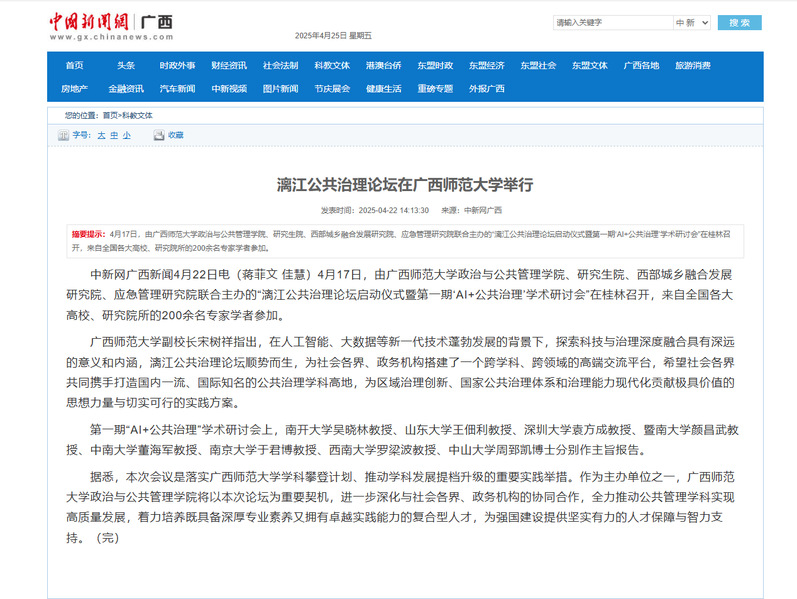Click the 搜索 search button
The width and height of the screenshot is (797, 599).
pyautogui.click(x=739, y=22)
